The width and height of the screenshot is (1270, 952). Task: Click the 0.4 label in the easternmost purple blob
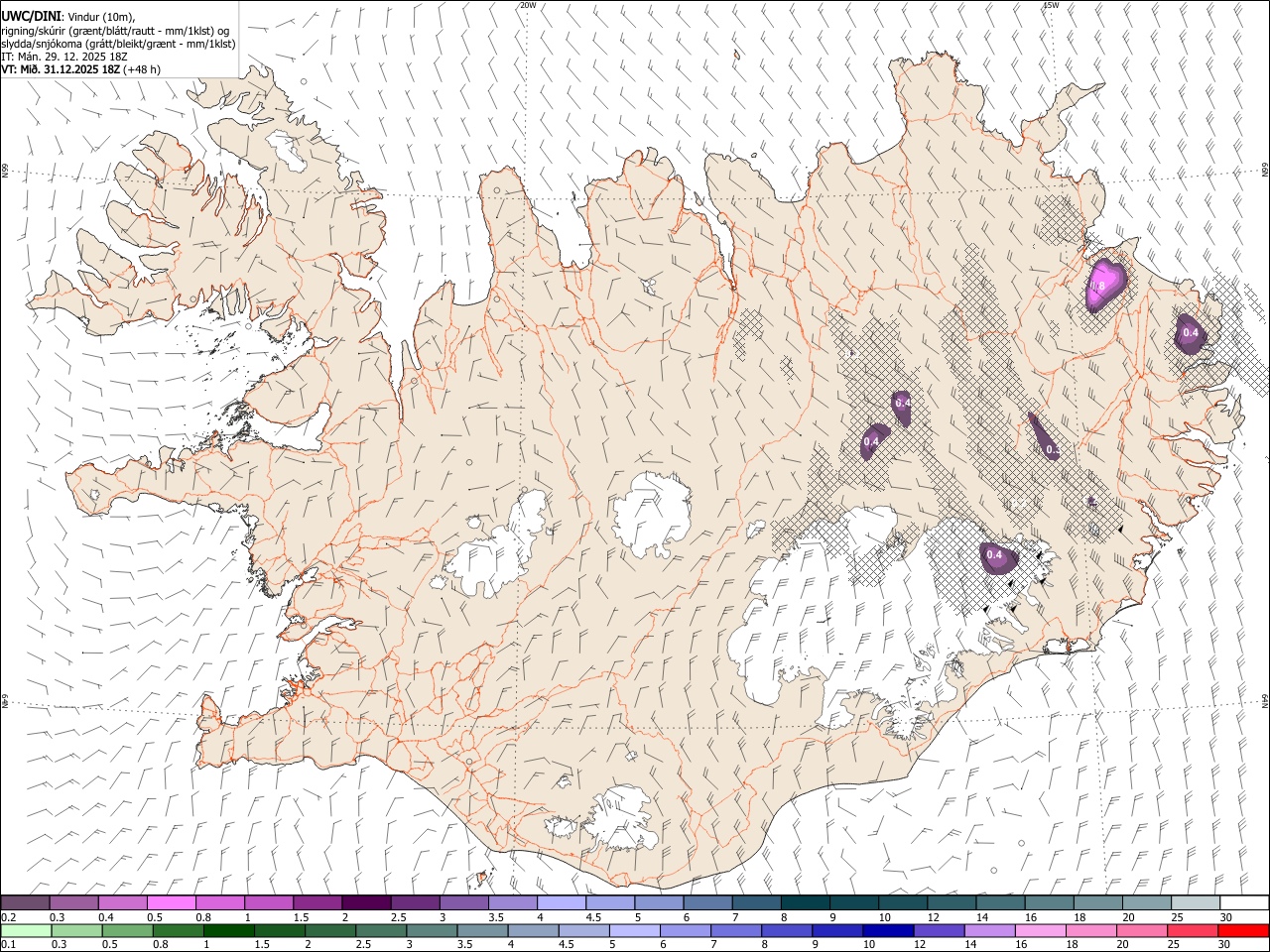click(x=1191, y=333)
